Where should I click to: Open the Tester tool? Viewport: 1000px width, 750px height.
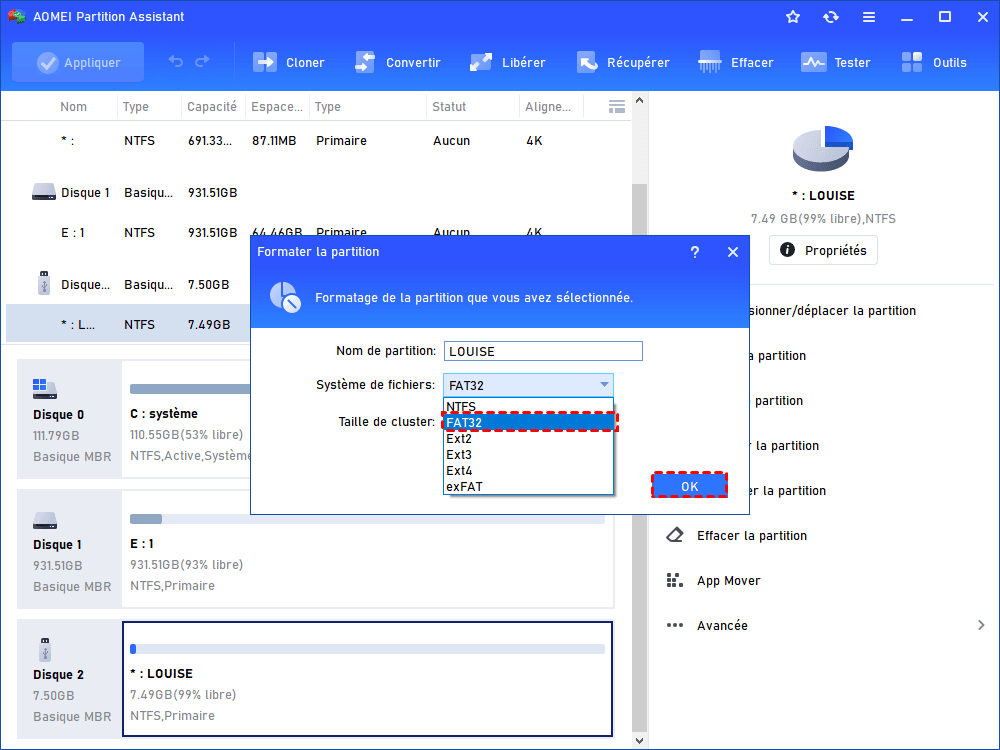pos(835,62)
